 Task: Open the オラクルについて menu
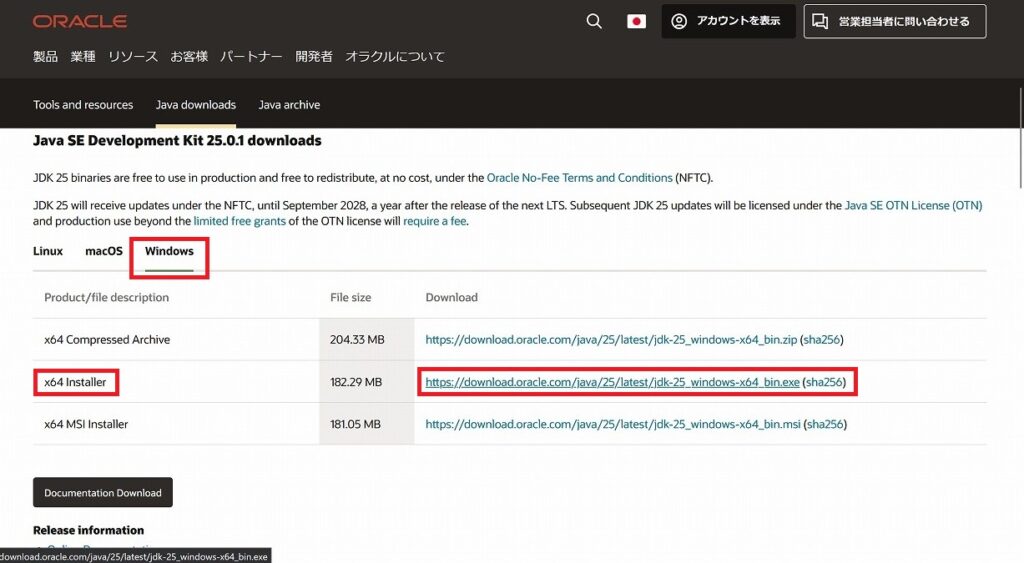(395, 57)
